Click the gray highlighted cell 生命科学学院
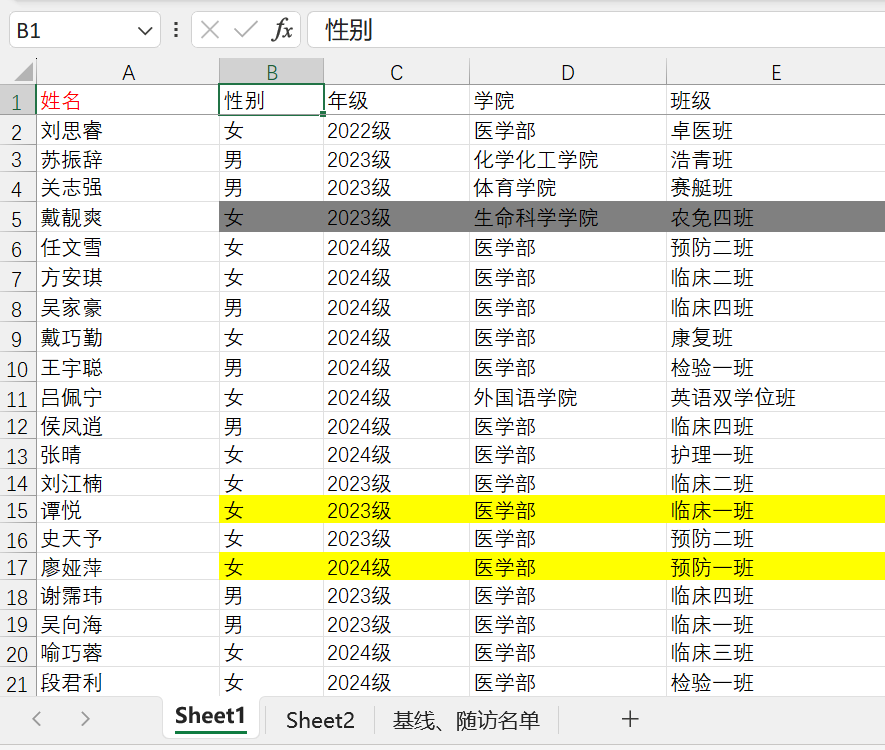This screenshot has width=885, height=750. coord(536,218)
